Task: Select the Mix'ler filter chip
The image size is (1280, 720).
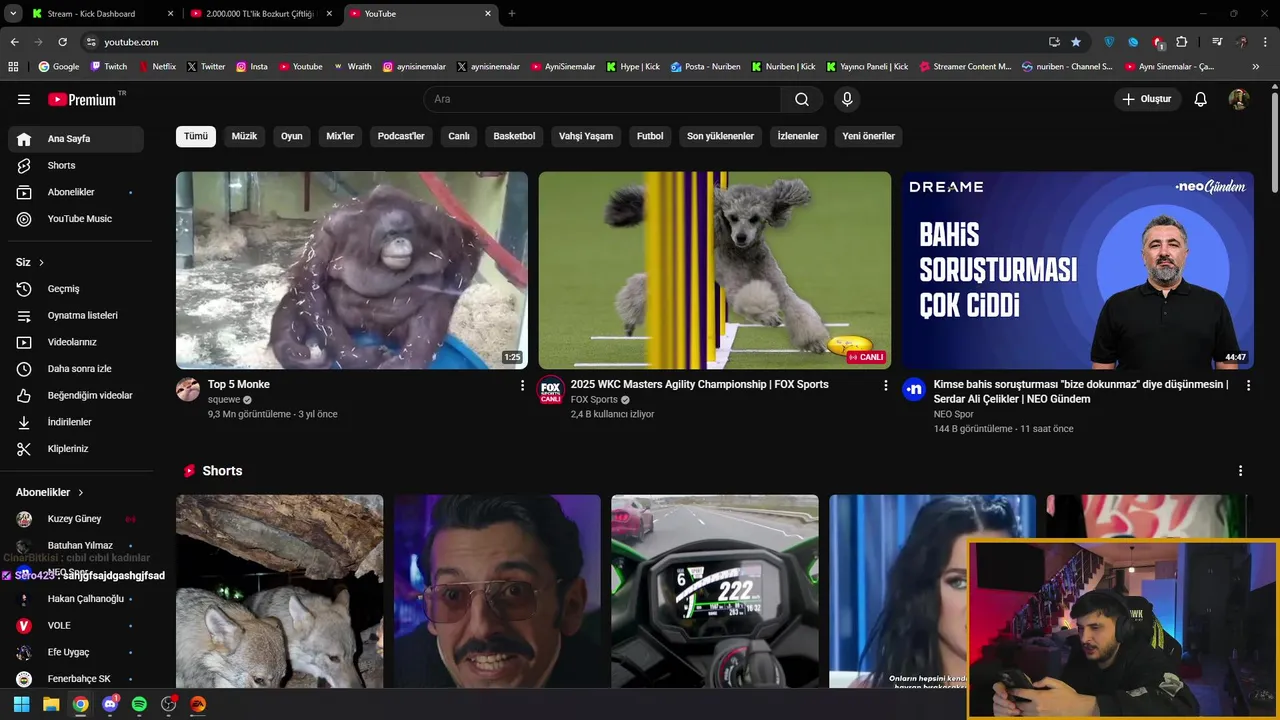Action: click(340, 136)
